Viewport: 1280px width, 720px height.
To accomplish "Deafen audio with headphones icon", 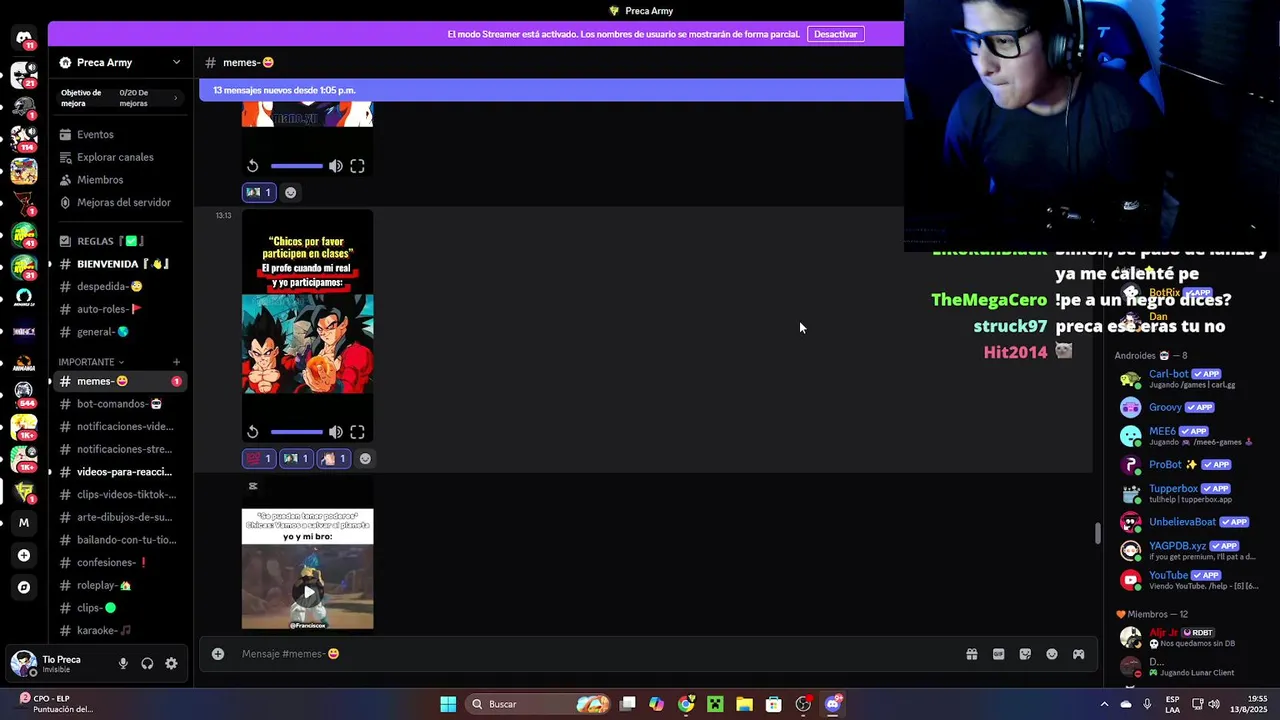I will 147,663.
